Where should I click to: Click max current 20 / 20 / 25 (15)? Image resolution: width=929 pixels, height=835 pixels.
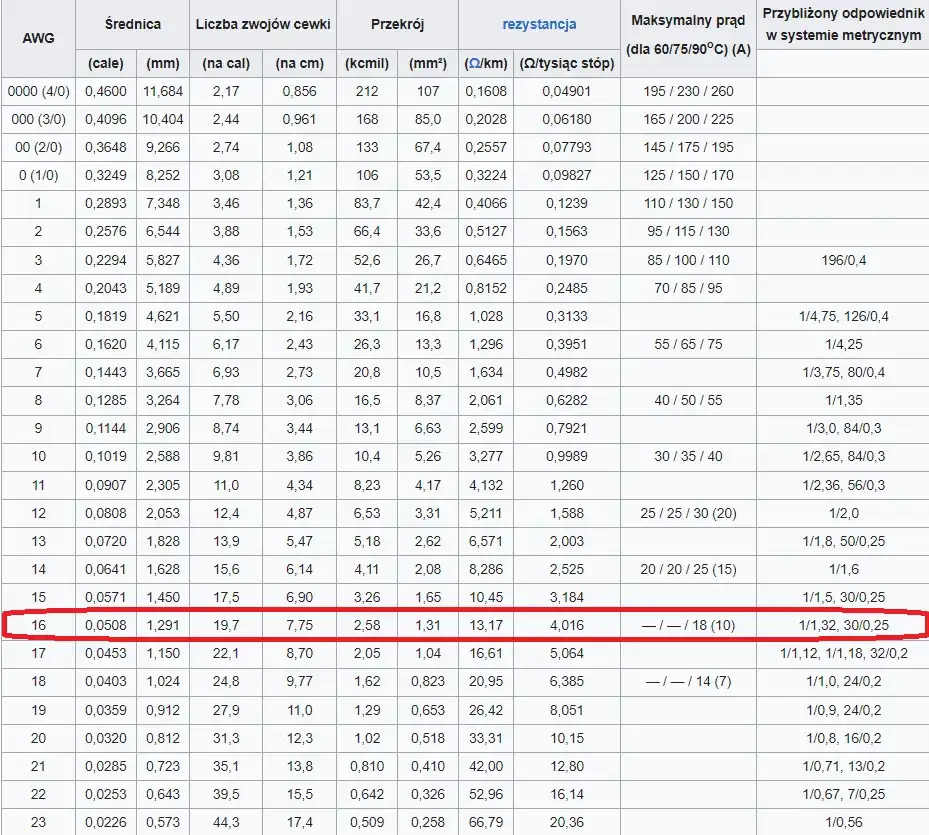(x=688, y=569)
